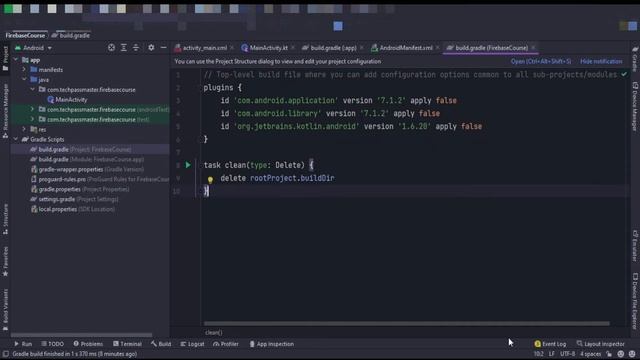This screenshot has height=360, width=640.
Task: Close the activity_main.xml tab
Action: point(232,48)
